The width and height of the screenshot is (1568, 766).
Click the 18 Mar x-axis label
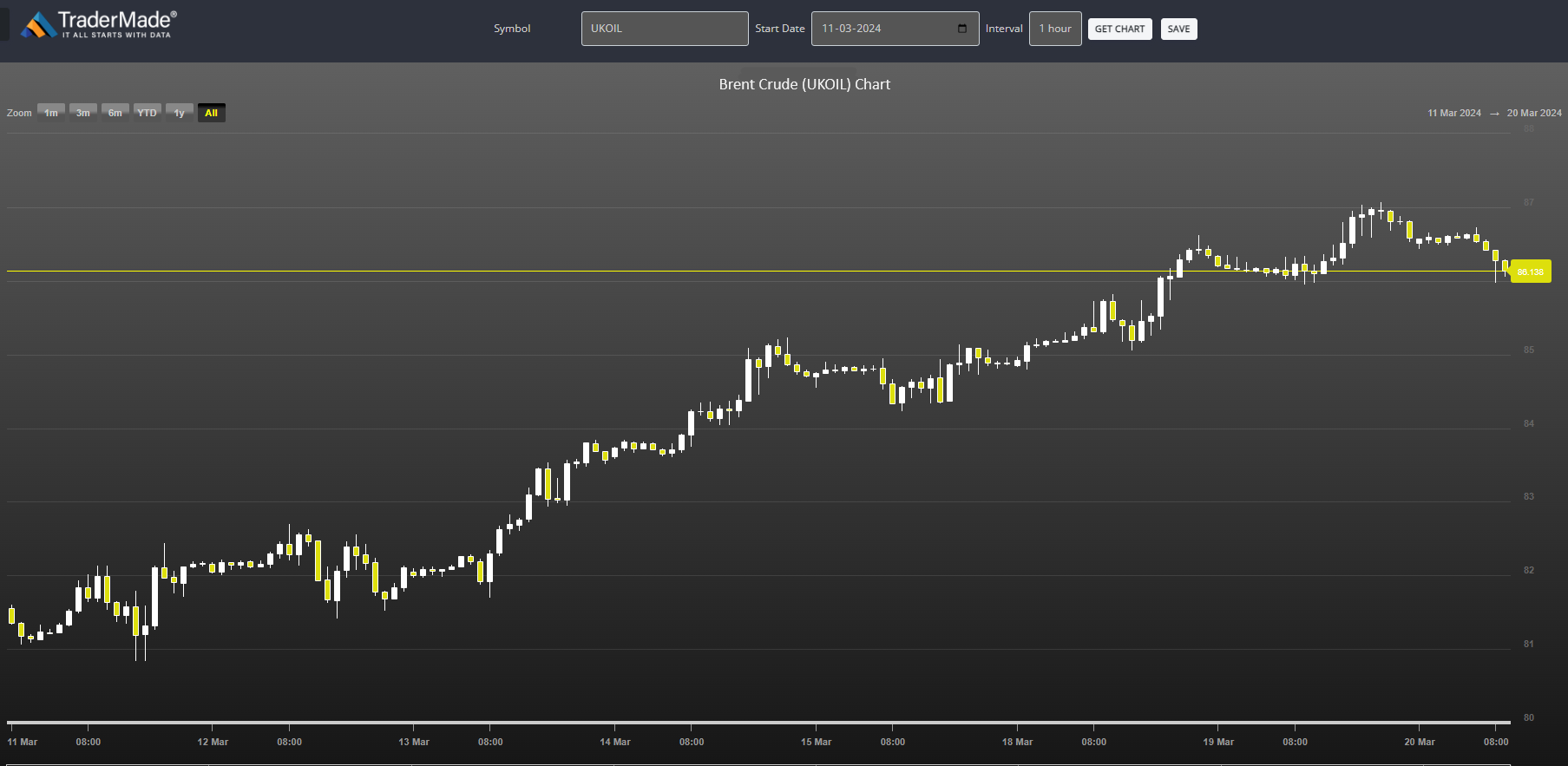(x=1017, y=742)
